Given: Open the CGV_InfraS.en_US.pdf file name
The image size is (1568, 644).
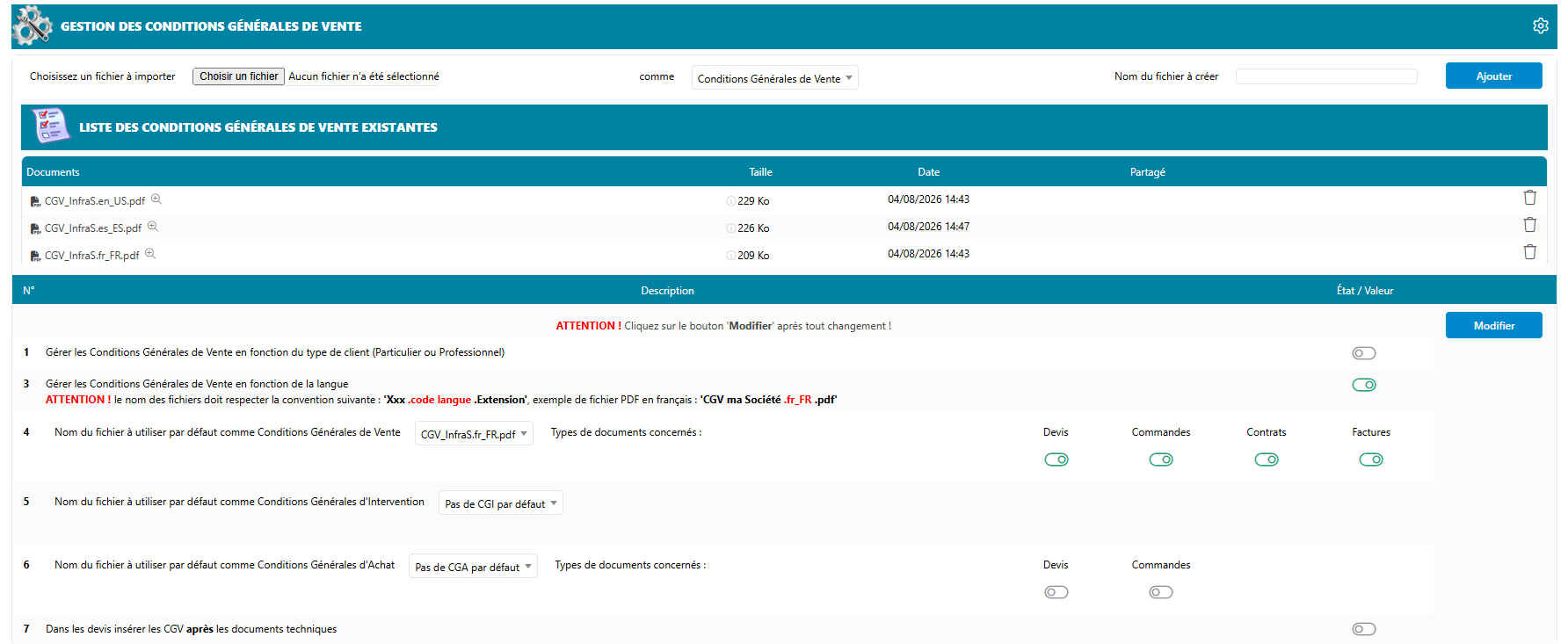Looking at the screenshot, I should [x=95, y=201].
